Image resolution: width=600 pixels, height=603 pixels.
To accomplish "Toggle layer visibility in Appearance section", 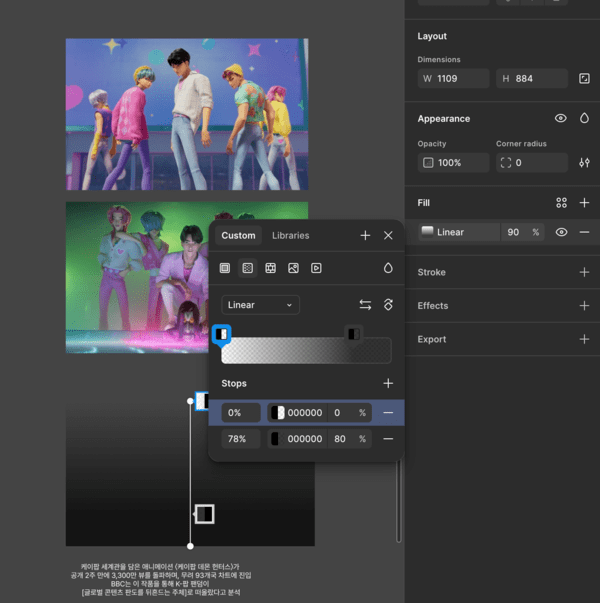I will click(560, 118).
